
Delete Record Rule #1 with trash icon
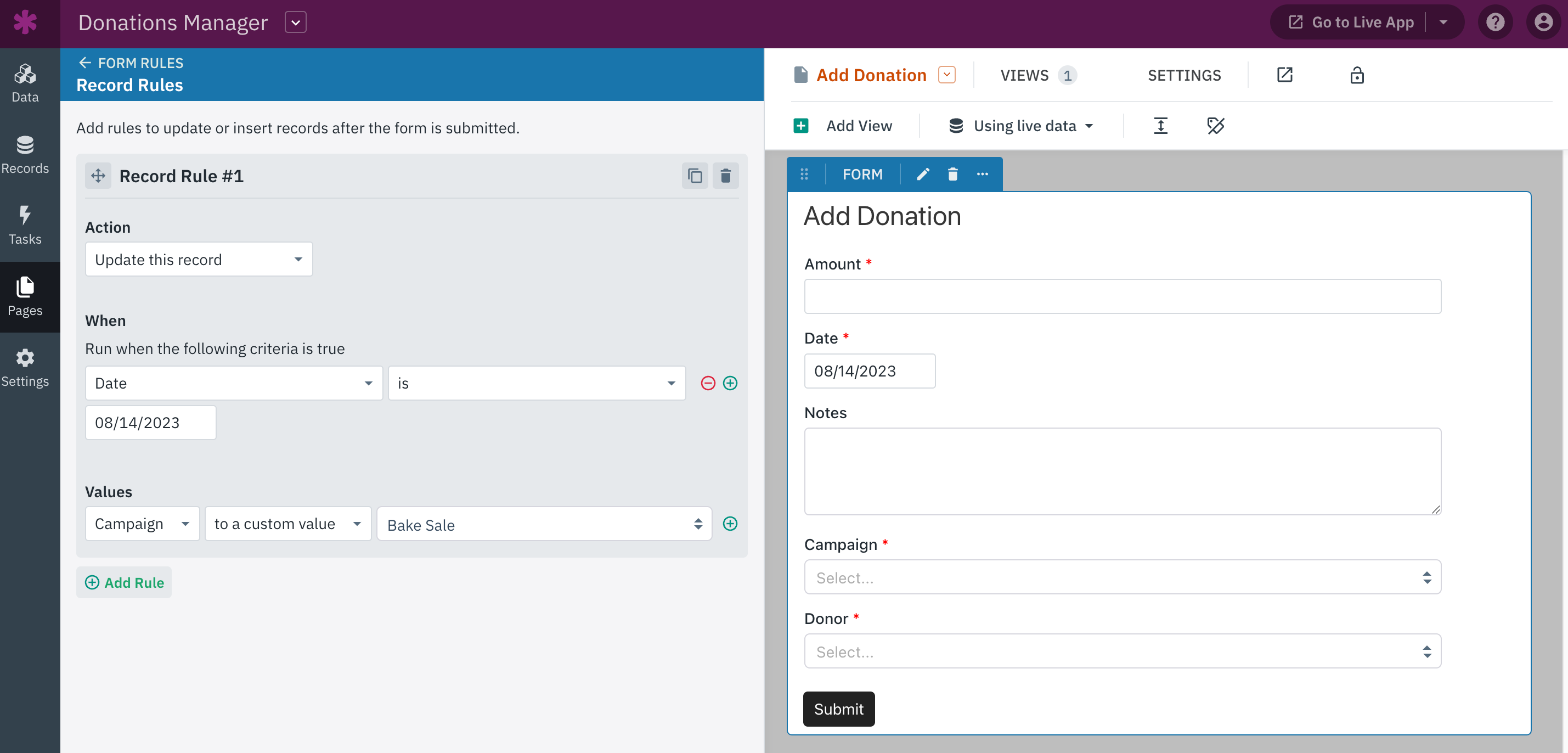(x=725, y=176)
